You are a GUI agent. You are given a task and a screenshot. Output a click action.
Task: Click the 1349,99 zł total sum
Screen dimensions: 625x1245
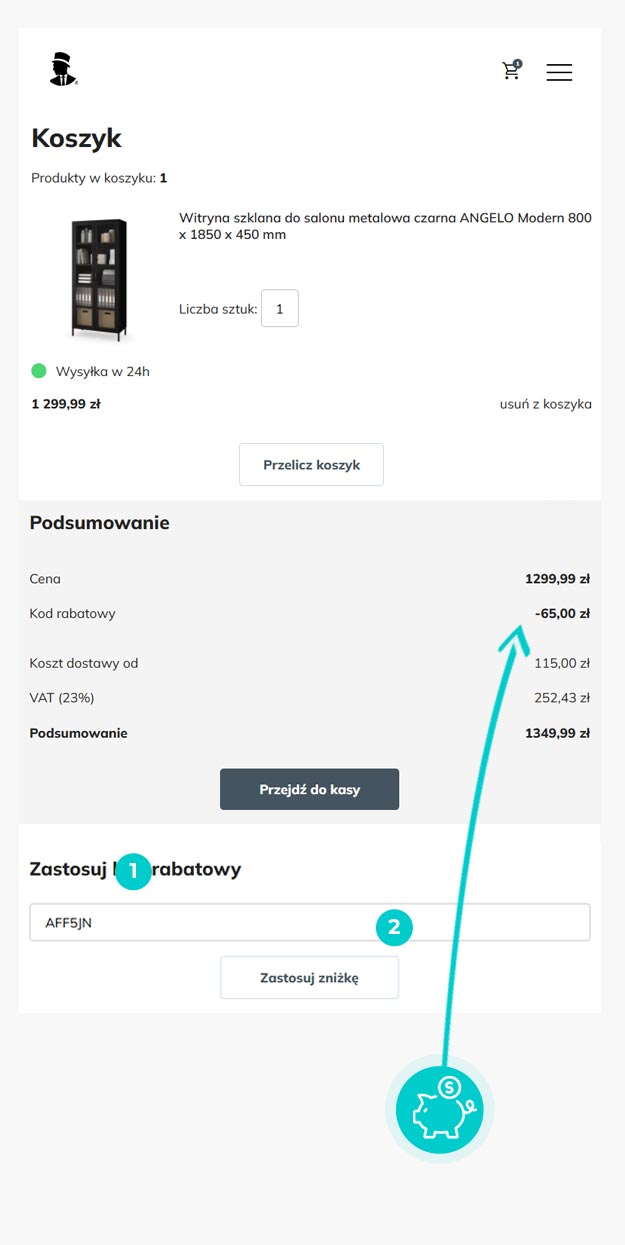tap(557, 733)
